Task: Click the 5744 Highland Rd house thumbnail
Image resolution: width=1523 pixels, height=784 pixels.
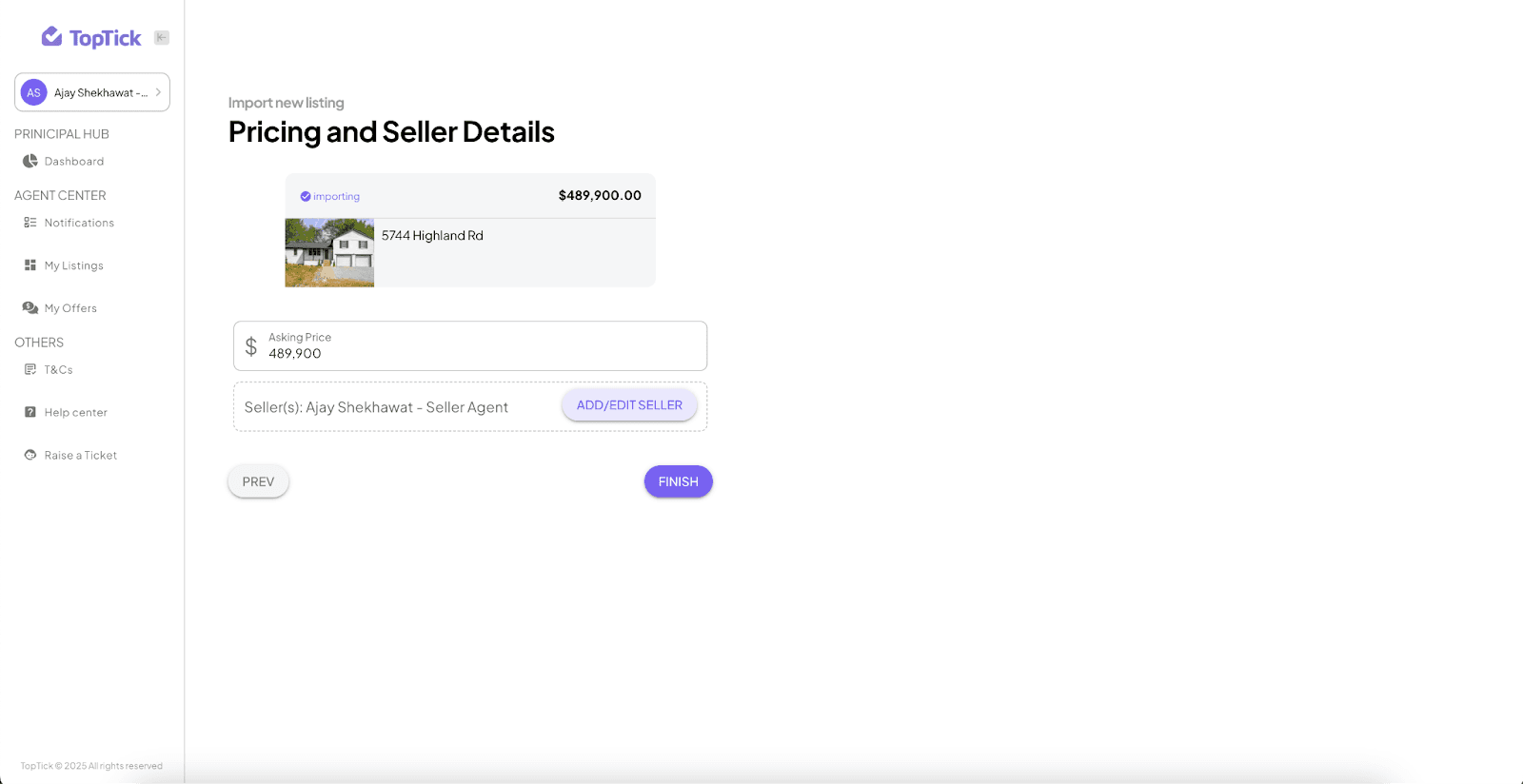Action: point(329,253)
